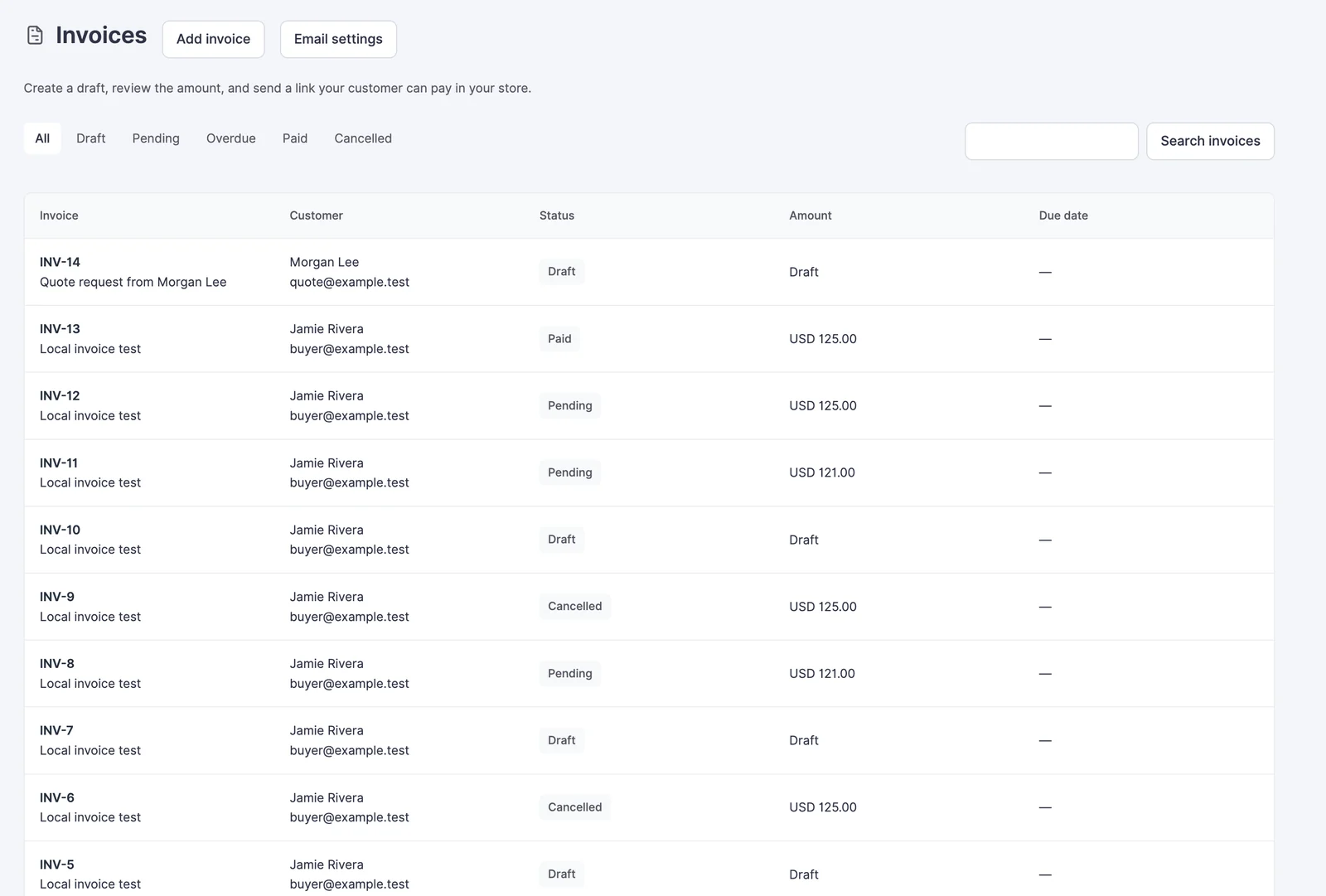Image resolution: width=1326 pixels, height=896 pixels.
Task: Click the Draft status badge for INV-10
Action: tap(562, 540)
